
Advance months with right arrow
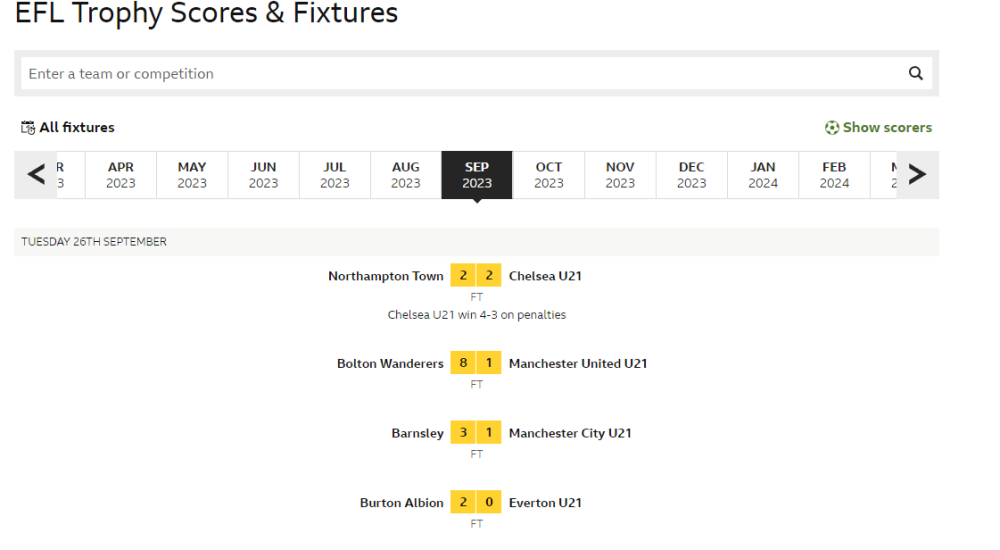(x=917, y=174)
